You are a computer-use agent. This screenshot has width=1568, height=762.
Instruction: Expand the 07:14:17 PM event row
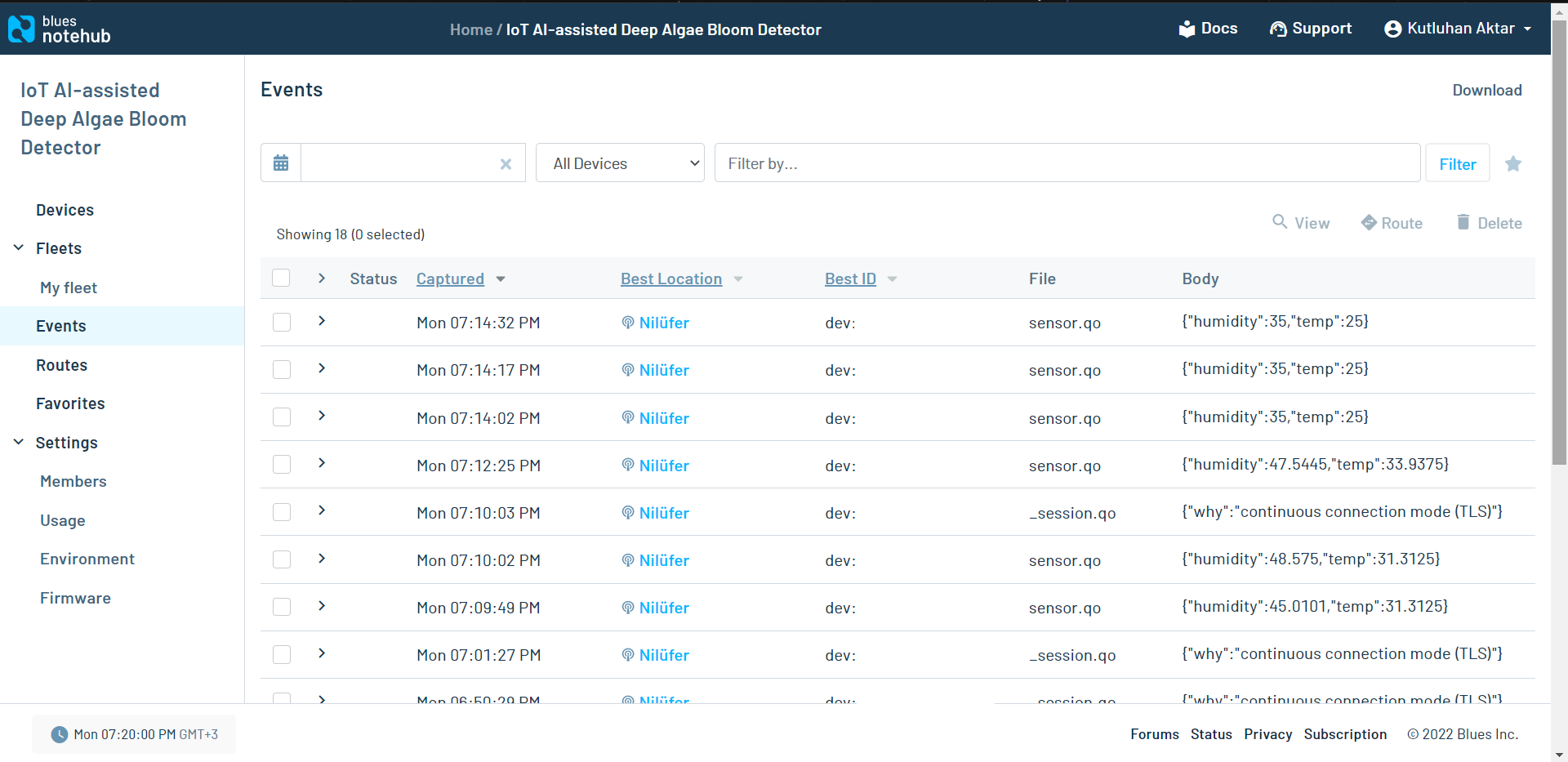[322, 368]
